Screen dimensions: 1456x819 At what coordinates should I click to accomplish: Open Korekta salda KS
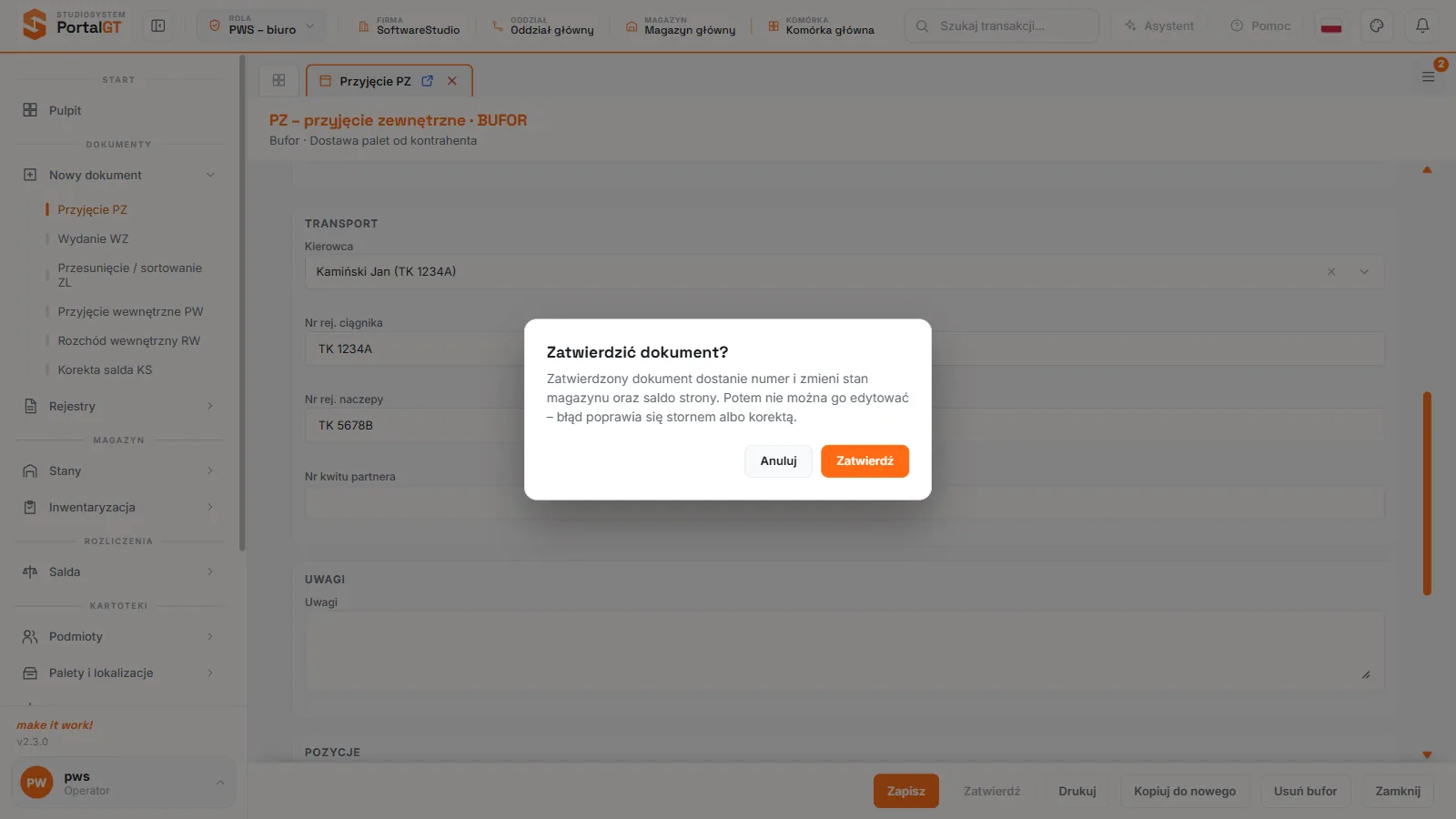pos(105,369)
